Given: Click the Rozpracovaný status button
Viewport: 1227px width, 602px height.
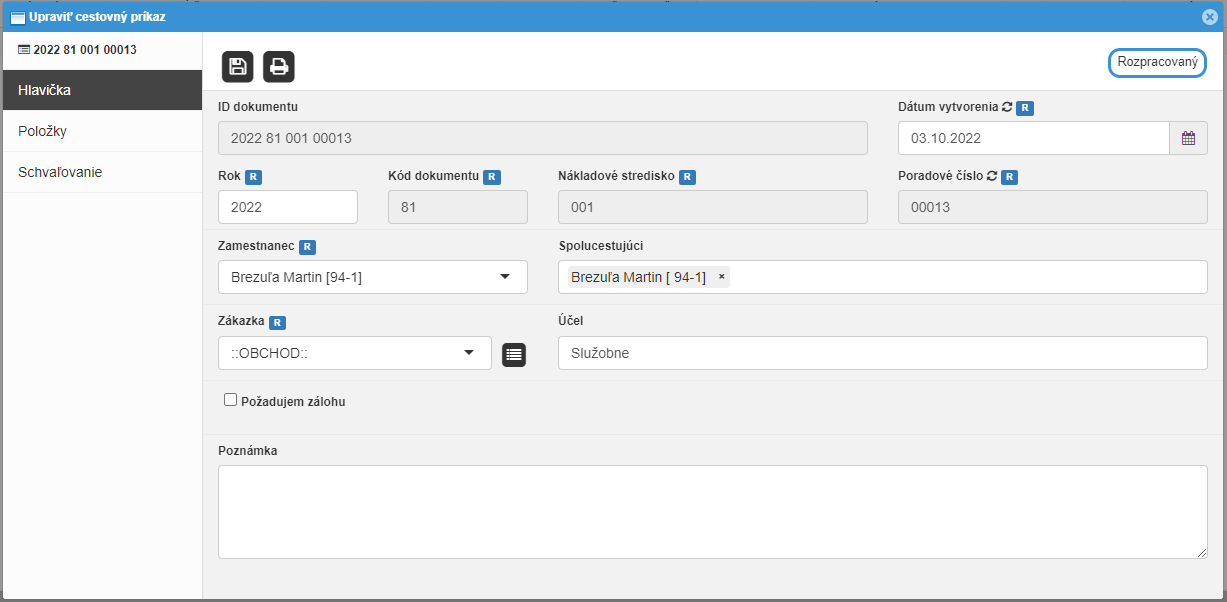Looking at the screenshot, I should point(1157,62).
